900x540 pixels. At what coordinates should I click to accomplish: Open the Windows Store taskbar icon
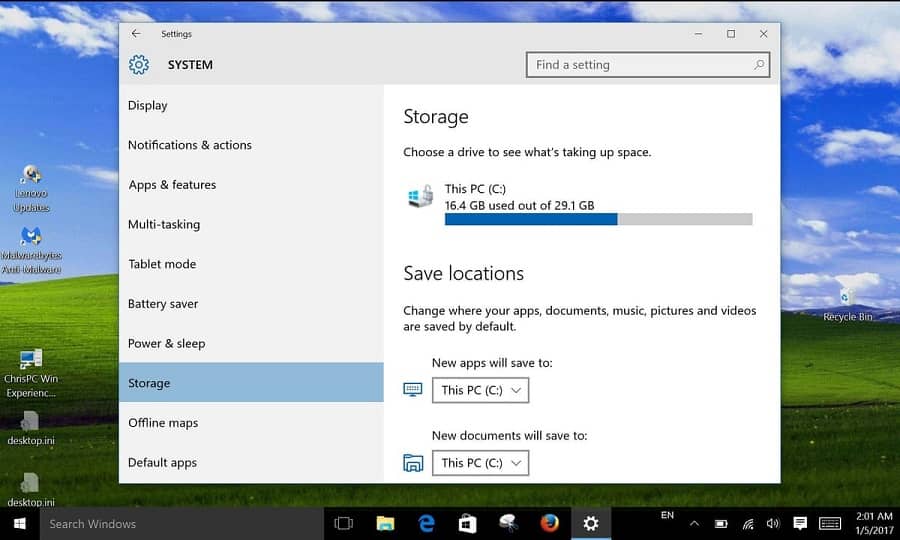[x=467, y=523]
